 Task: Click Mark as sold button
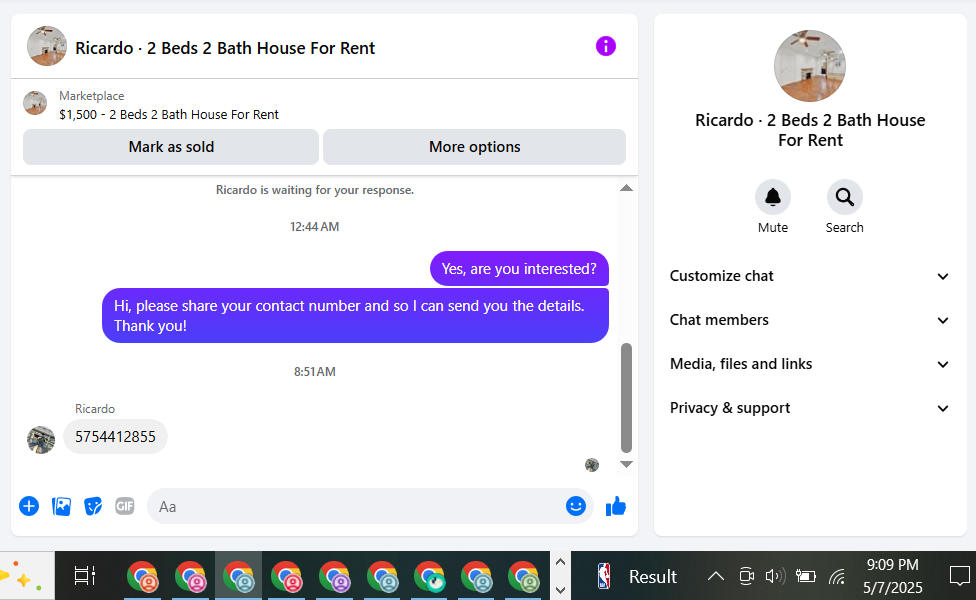tap(171, 147)
